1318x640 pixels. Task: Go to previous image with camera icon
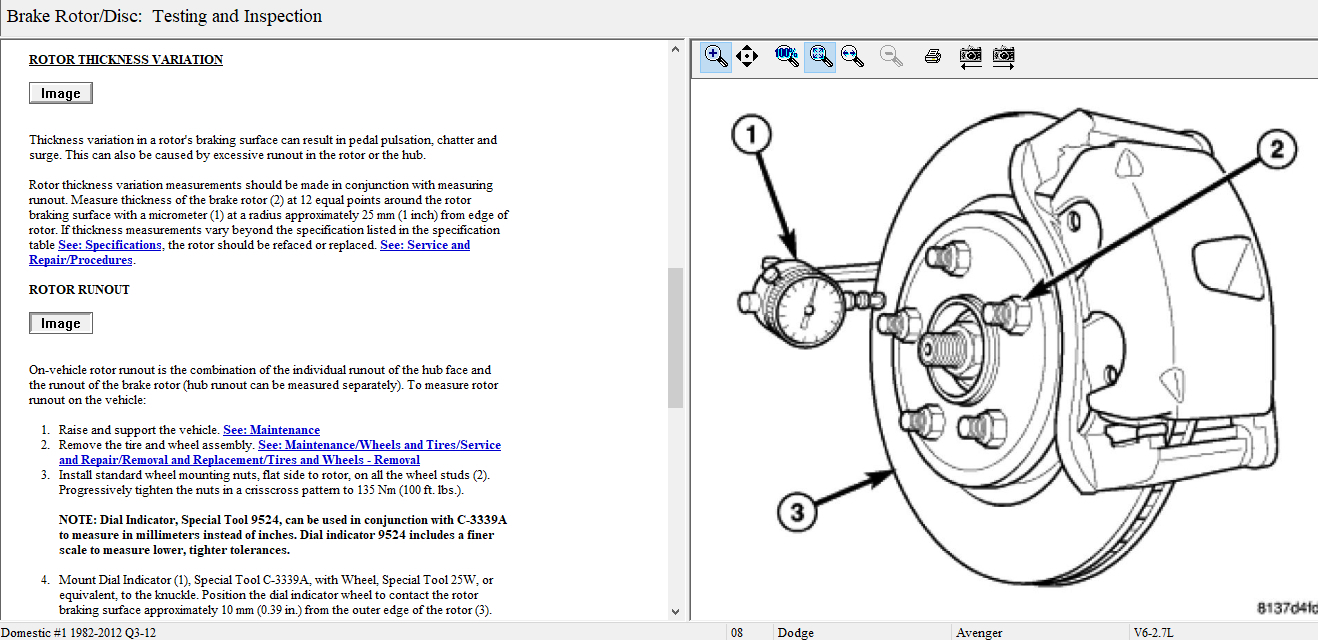click(970, 56)
